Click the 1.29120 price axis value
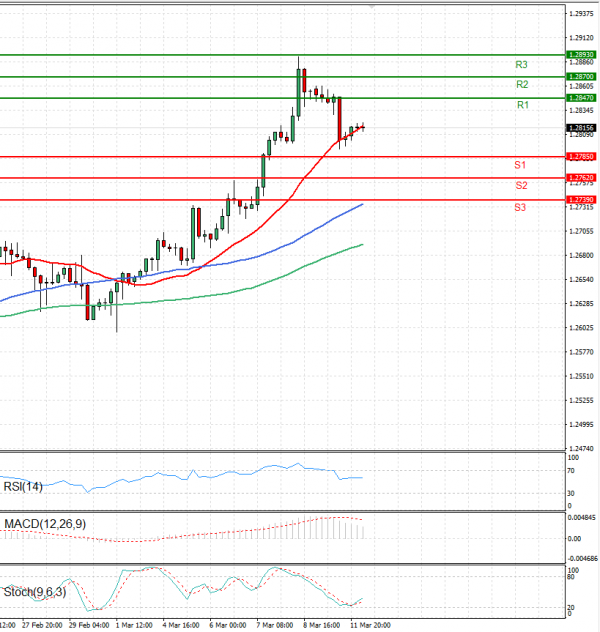The width and height of the screenshot is (600, 632). coord(581,38)
